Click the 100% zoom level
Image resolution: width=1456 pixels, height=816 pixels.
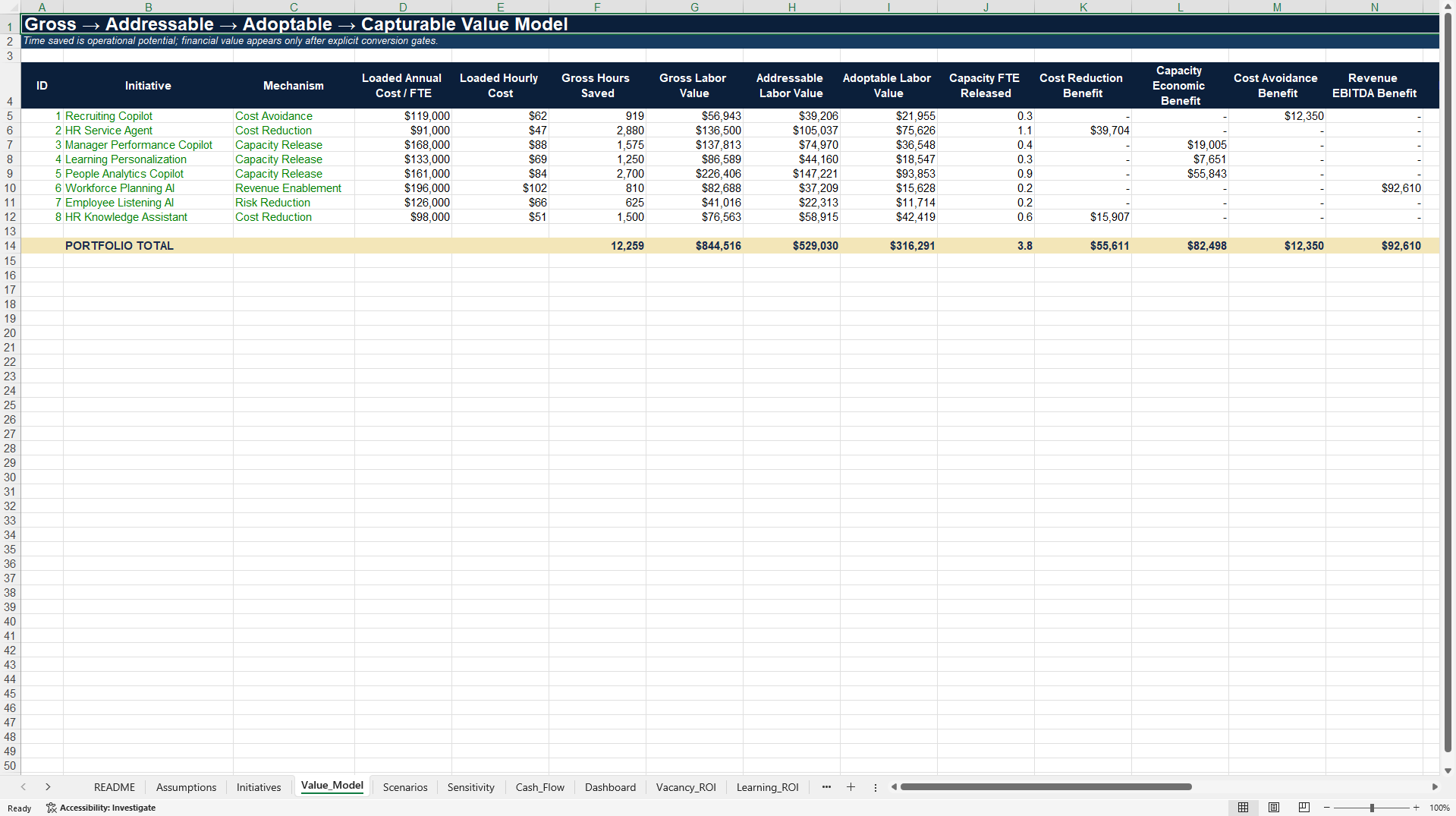pyautogui.click(x=1439, y=808)
